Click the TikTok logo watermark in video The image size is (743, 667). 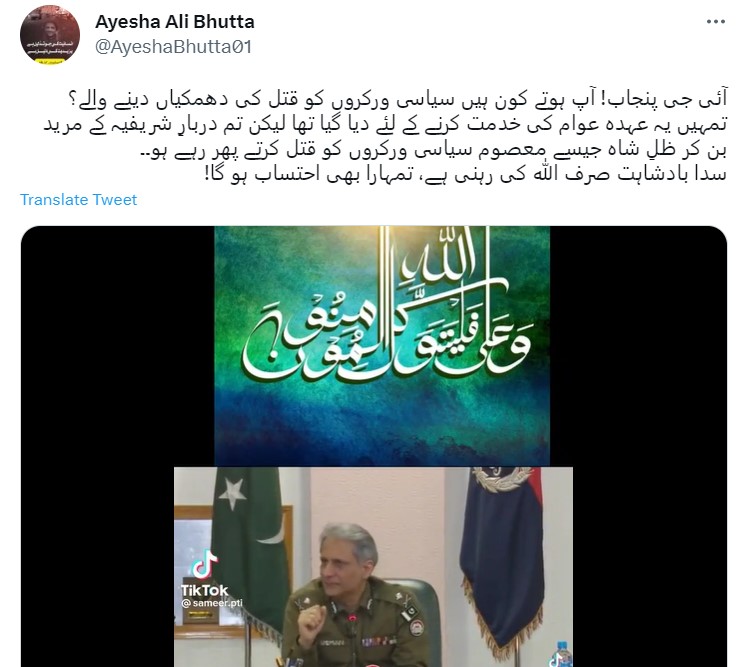pos(205,565)
